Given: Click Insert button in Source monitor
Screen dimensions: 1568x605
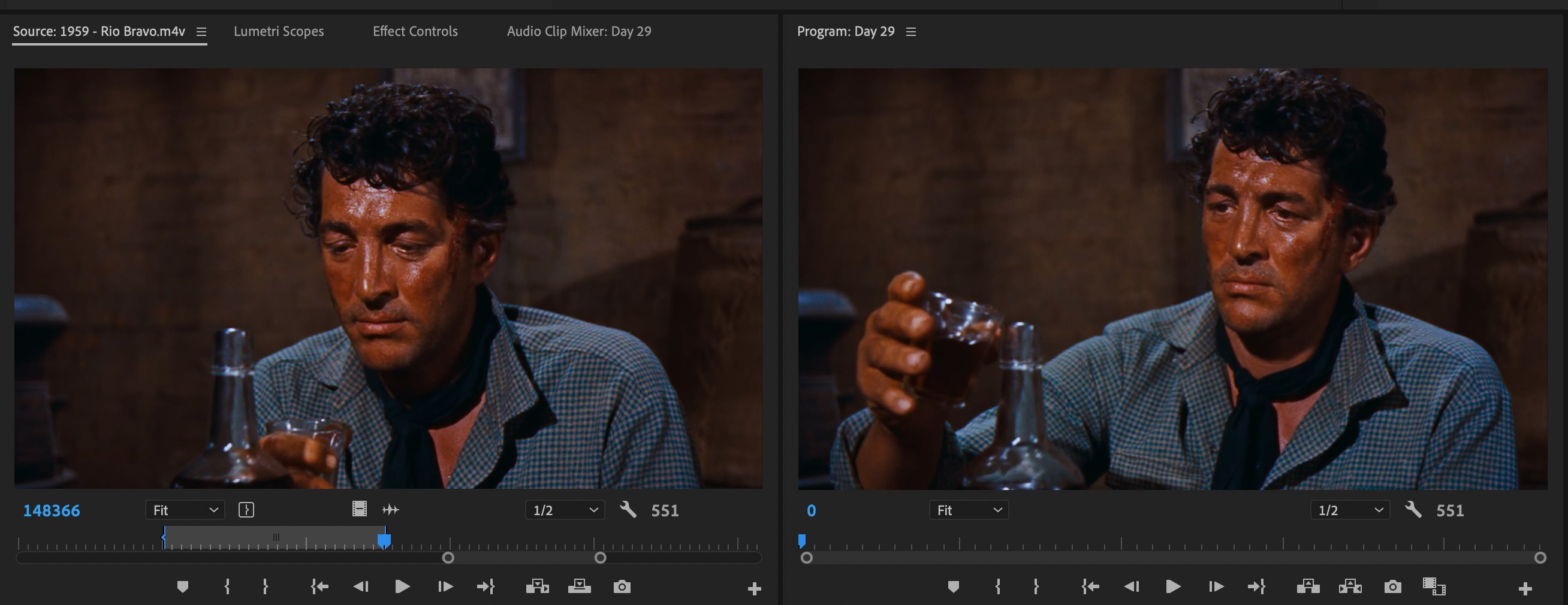Looking at the screenshot, I should (537, 587).
